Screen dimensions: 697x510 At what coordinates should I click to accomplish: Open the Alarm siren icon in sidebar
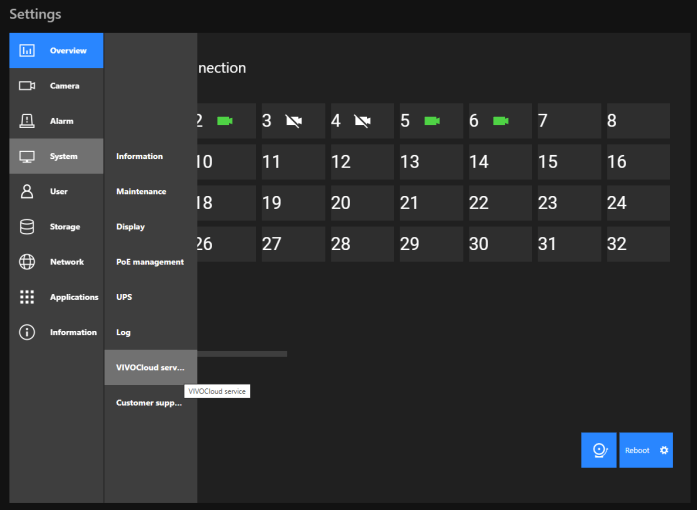coord(27,121)
